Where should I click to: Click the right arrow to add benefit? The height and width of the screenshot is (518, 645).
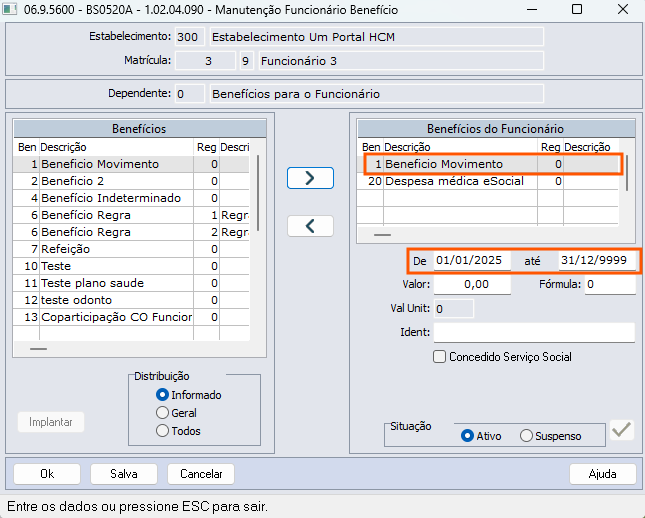point(310,178)
